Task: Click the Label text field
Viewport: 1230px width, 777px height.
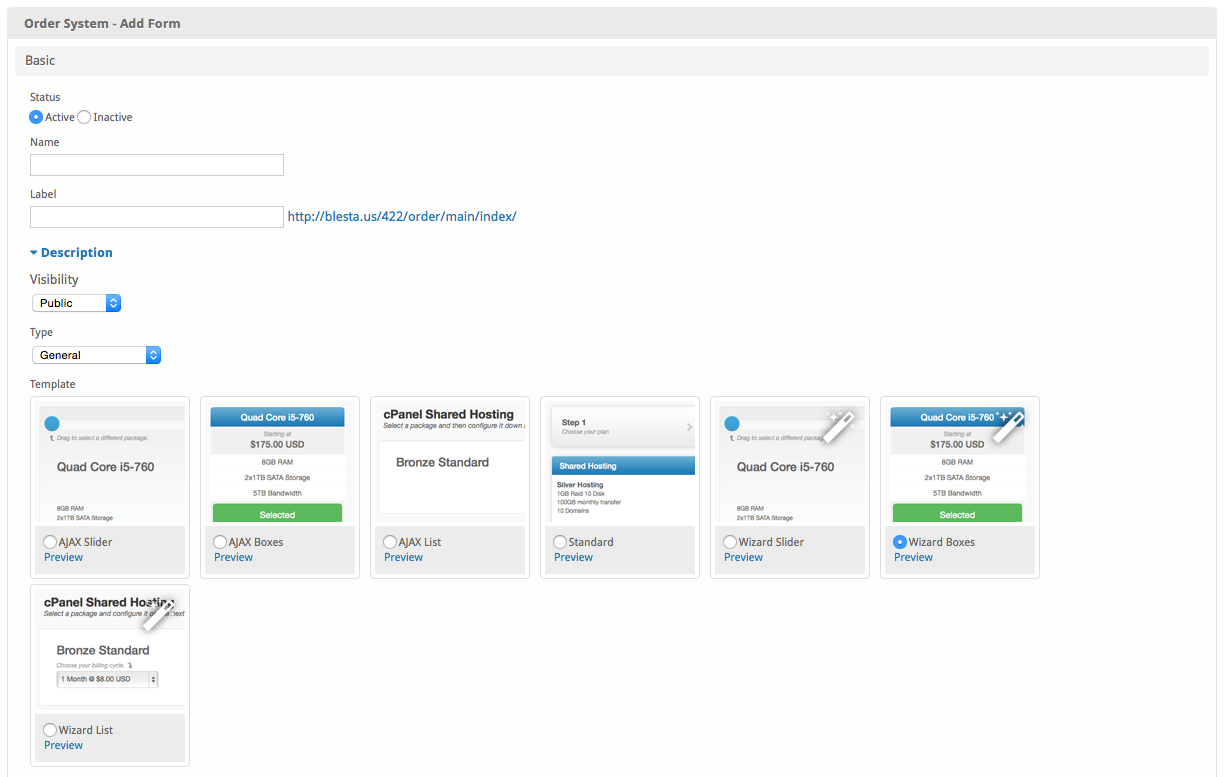Action: pyautogui.click(x=157, y=217)
